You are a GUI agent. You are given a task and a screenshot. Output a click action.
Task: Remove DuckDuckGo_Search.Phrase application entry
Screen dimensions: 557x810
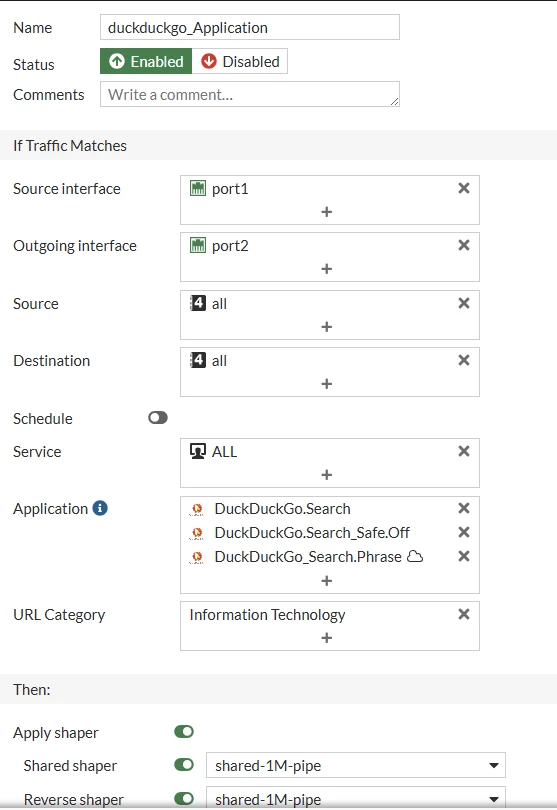[463, 556]
